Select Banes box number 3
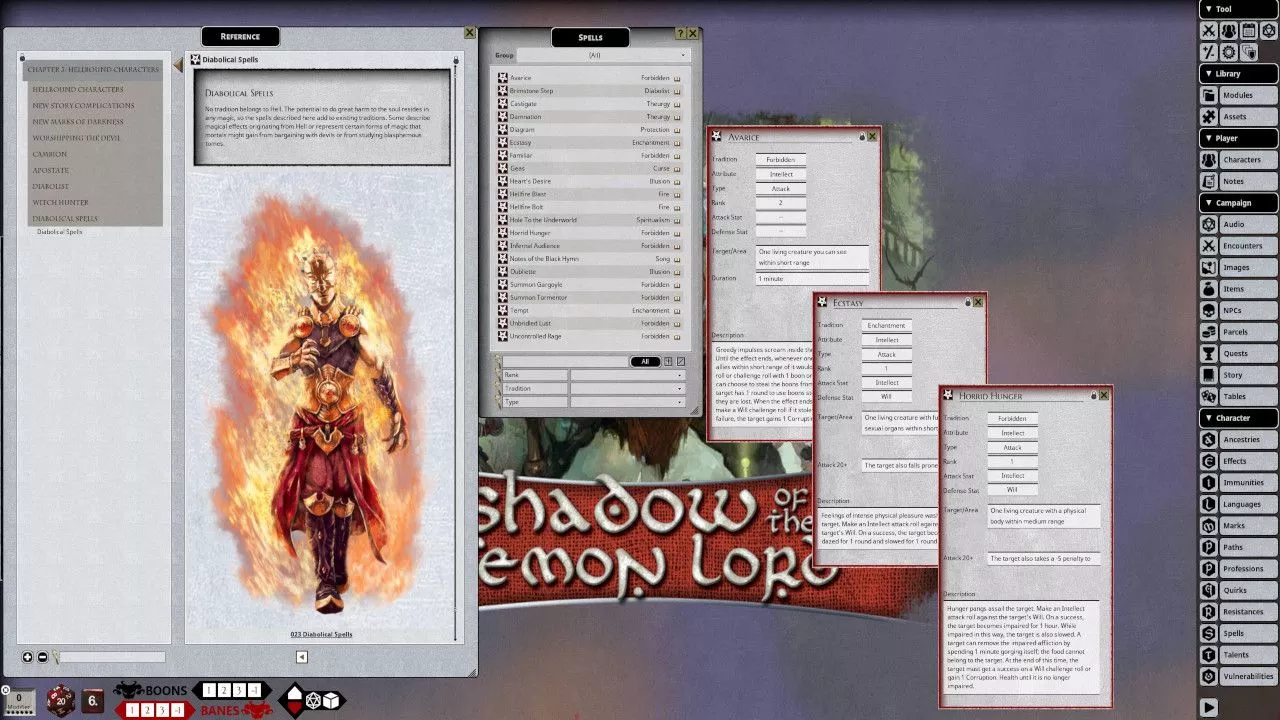Image resolution: width=1280 pixels, height=720 pixels. [162, 711]
